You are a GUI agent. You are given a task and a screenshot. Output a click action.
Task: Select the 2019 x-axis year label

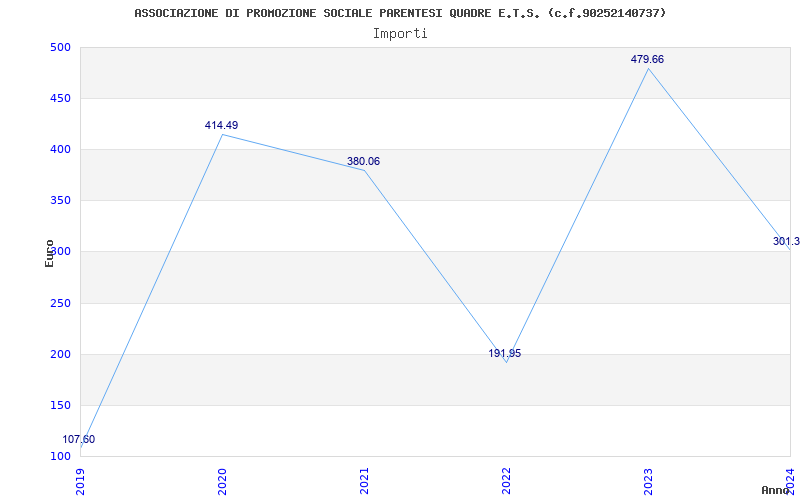pyautogui.click(x=80, y=482)
